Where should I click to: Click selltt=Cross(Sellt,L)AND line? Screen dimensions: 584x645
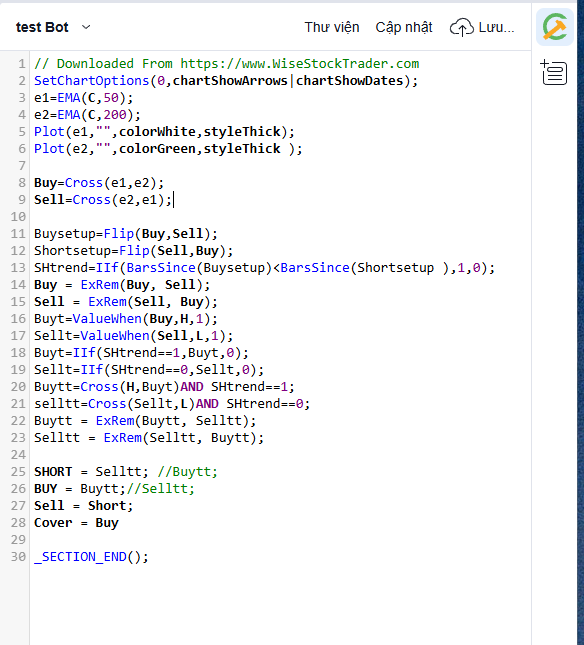click(172, 404)
